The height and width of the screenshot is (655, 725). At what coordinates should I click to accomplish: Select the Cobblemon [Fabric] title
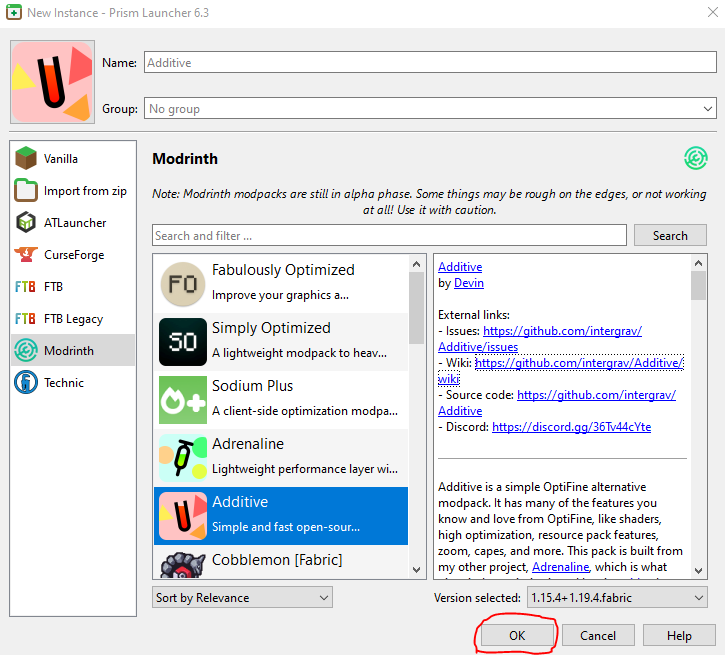coord(277,560)
